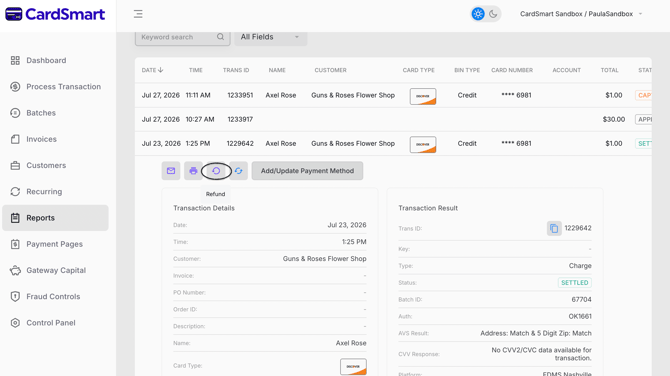Click the Auth value OK1661
The height and width of the screenshot is (376, 670).
tap(580, 317)
